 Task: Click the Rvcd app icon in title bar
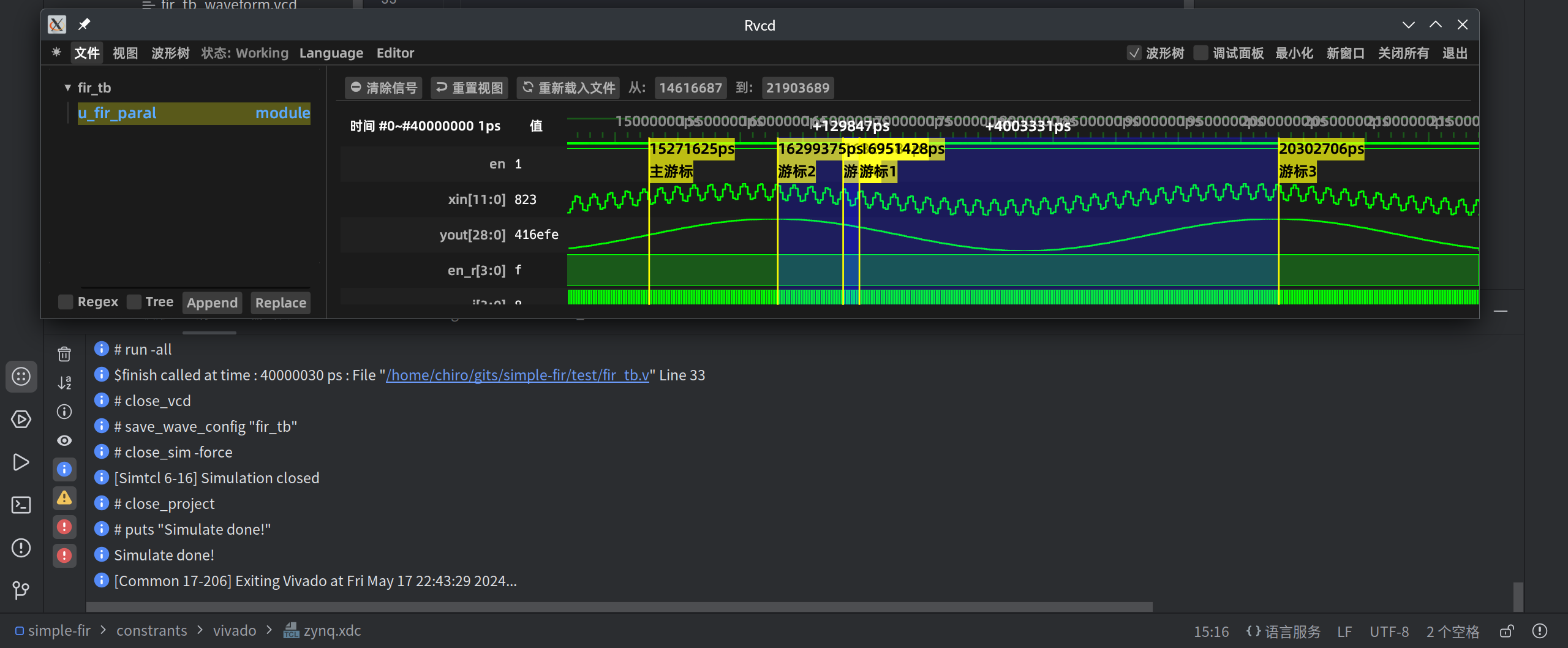click(56, 24)
